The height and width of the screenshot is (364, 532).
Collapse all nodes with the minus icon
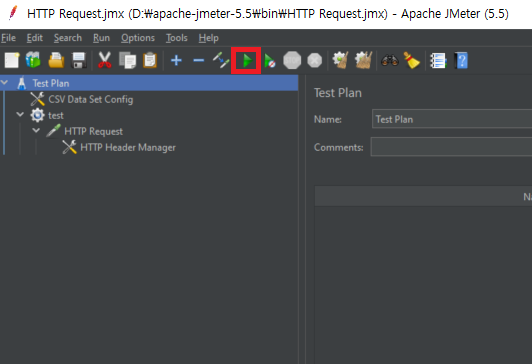(198, 61)
